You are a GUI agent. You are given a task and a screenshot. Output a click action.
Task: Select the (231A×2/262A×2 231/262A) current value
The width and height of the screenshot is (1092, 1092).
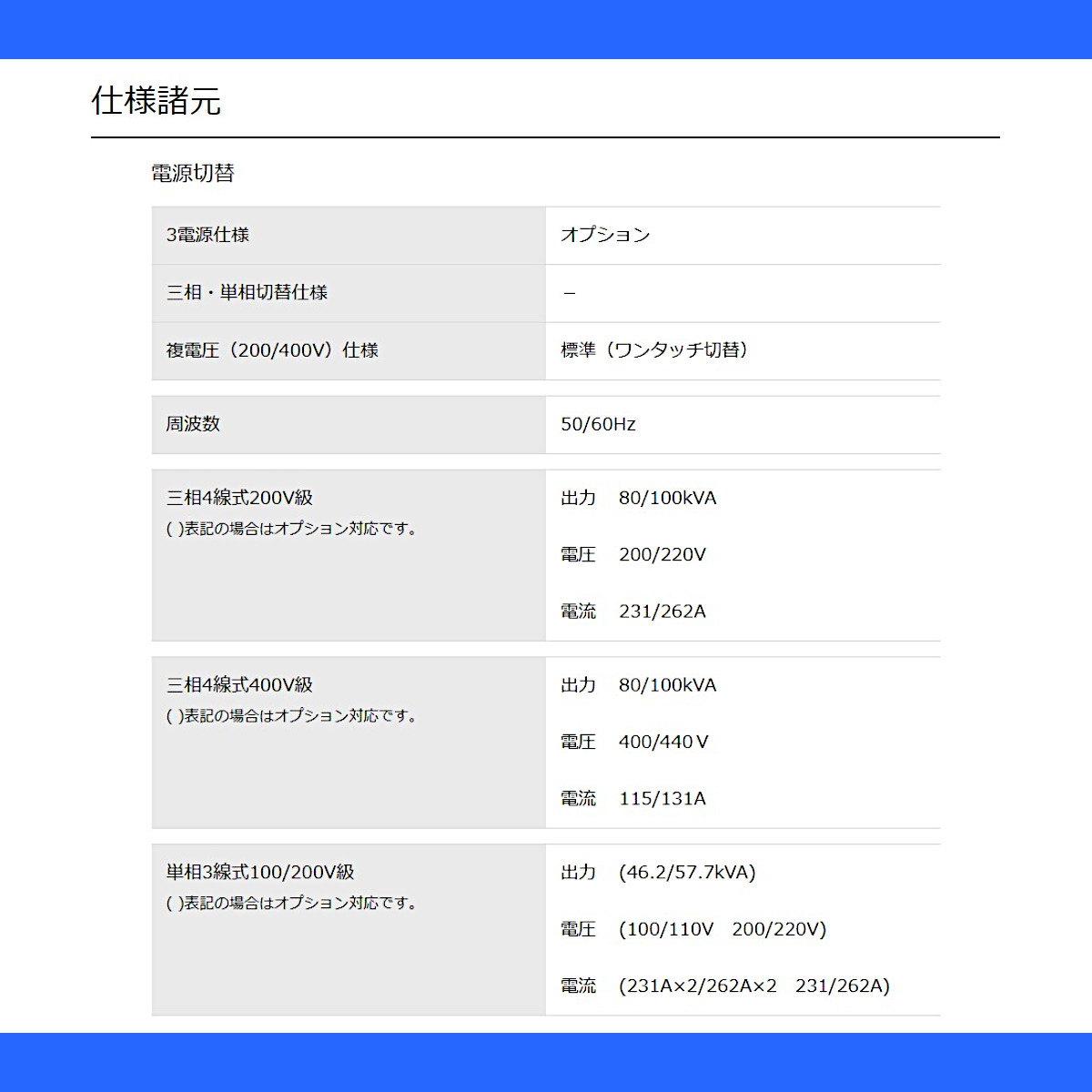[x=754, y=986]
